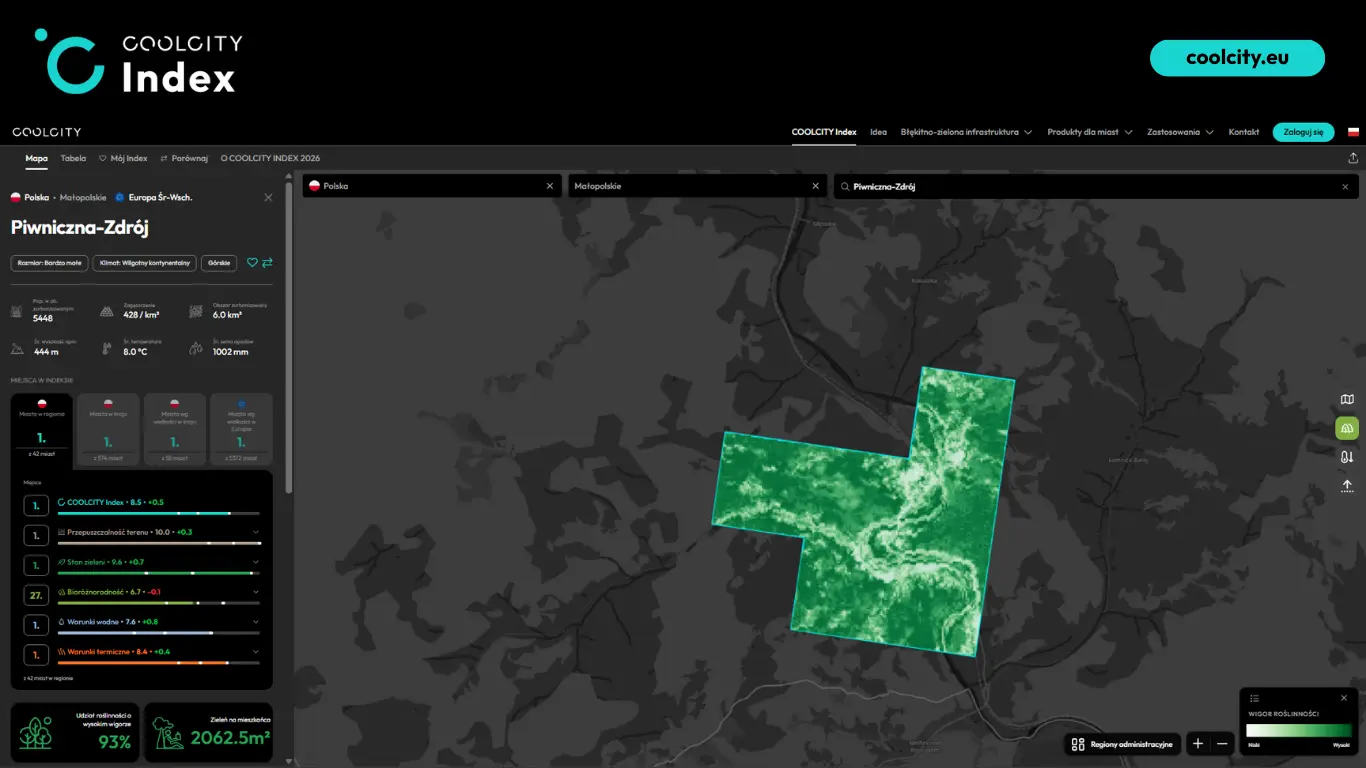Viewport: 1366px width, 768px height.
Task: Click the rainfall drops icon next to 1002 mm
Action: click(x=196, y=348)
